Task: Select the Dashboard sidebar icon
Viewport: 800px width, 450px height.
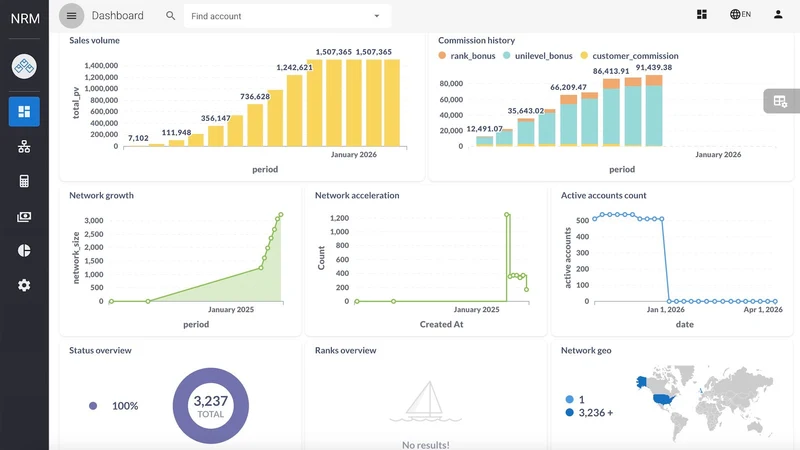Action: click(24, 111)
